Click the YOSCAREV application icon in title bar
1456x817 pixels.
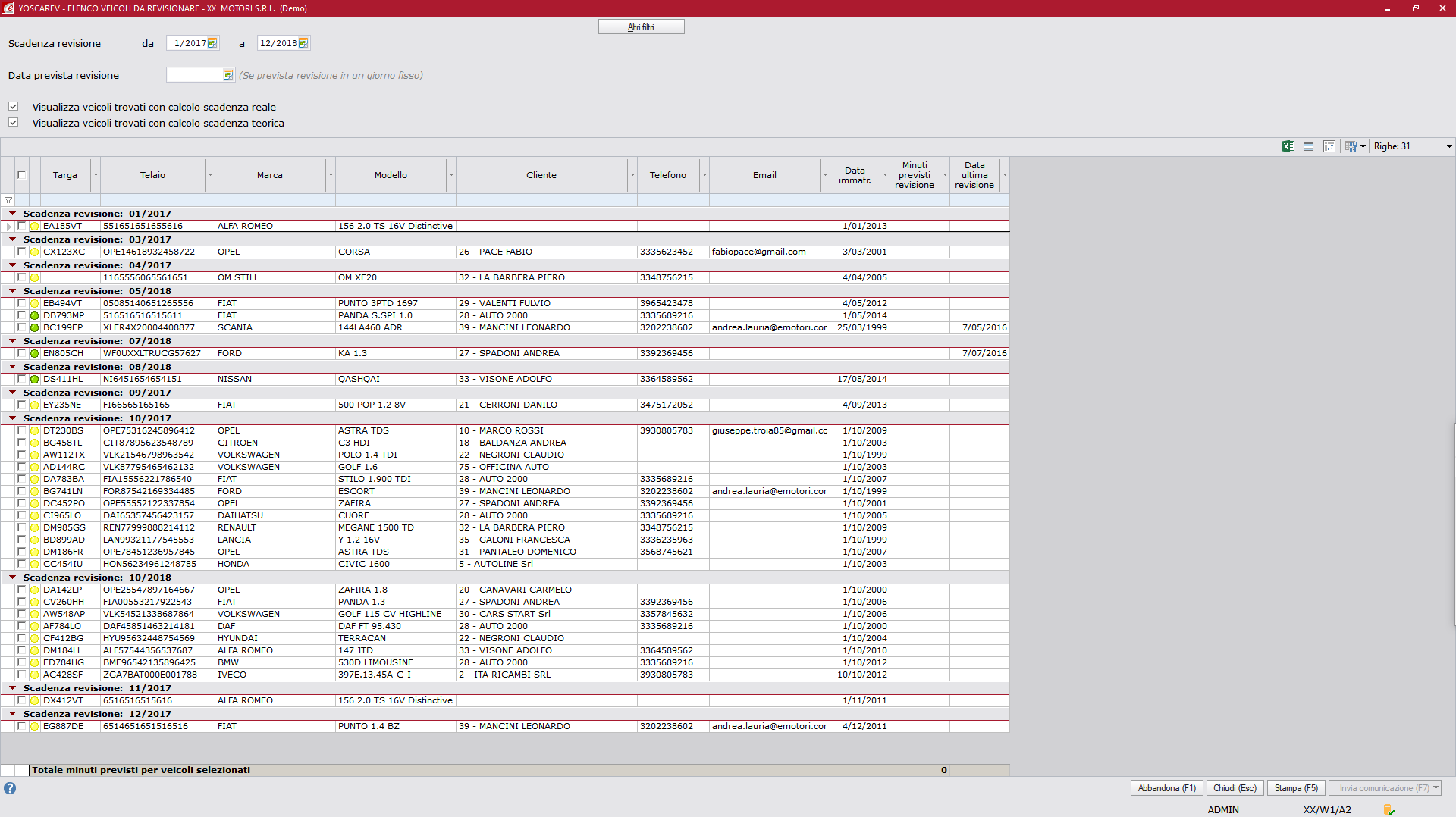[8, 8]
